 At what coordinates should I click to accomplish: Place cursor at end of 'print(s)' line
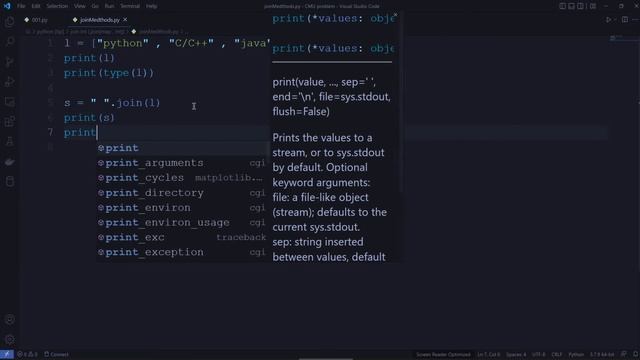click(x=115, y=118)
